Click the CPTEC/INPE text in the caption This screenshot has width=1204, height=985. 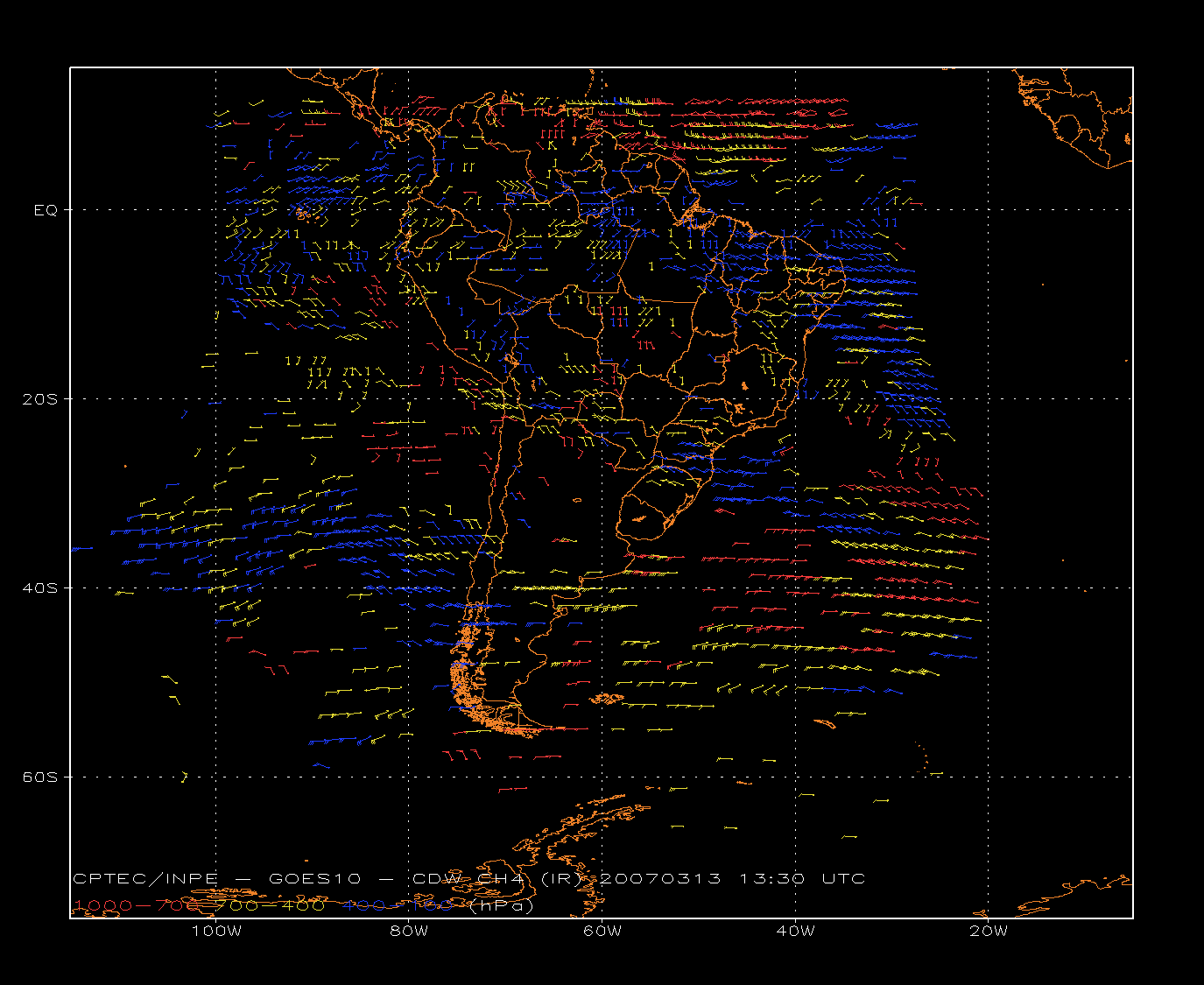pyautogui.click(x=145, y=878)
